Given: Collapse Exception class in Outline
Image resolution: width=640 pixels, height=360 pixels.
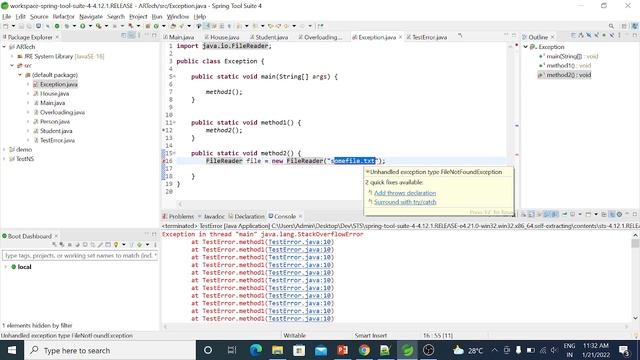Looking at the screenshot, I should click(x=526, y=47).
